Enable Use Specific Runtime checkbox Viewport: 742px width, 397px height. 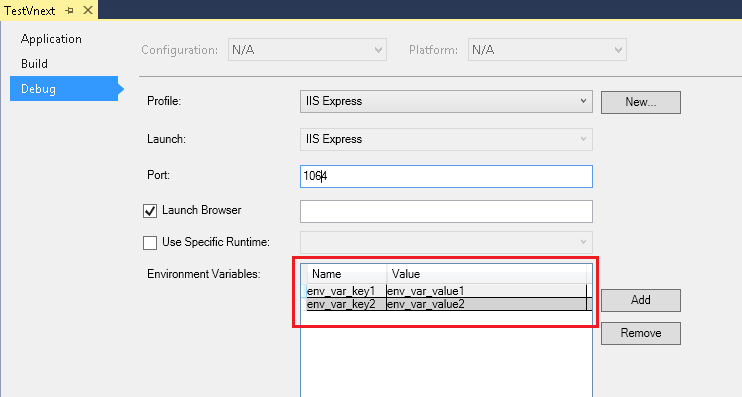pos(150,243)
